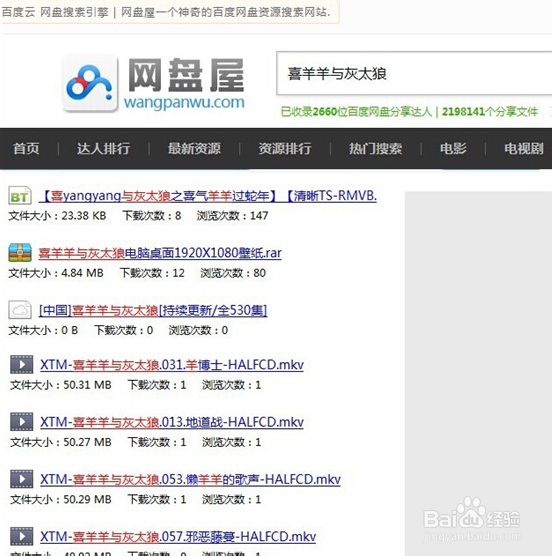Screen dimensions: 552x556
Task: Click 文件大小：0 B text
Action: (43, 330)
